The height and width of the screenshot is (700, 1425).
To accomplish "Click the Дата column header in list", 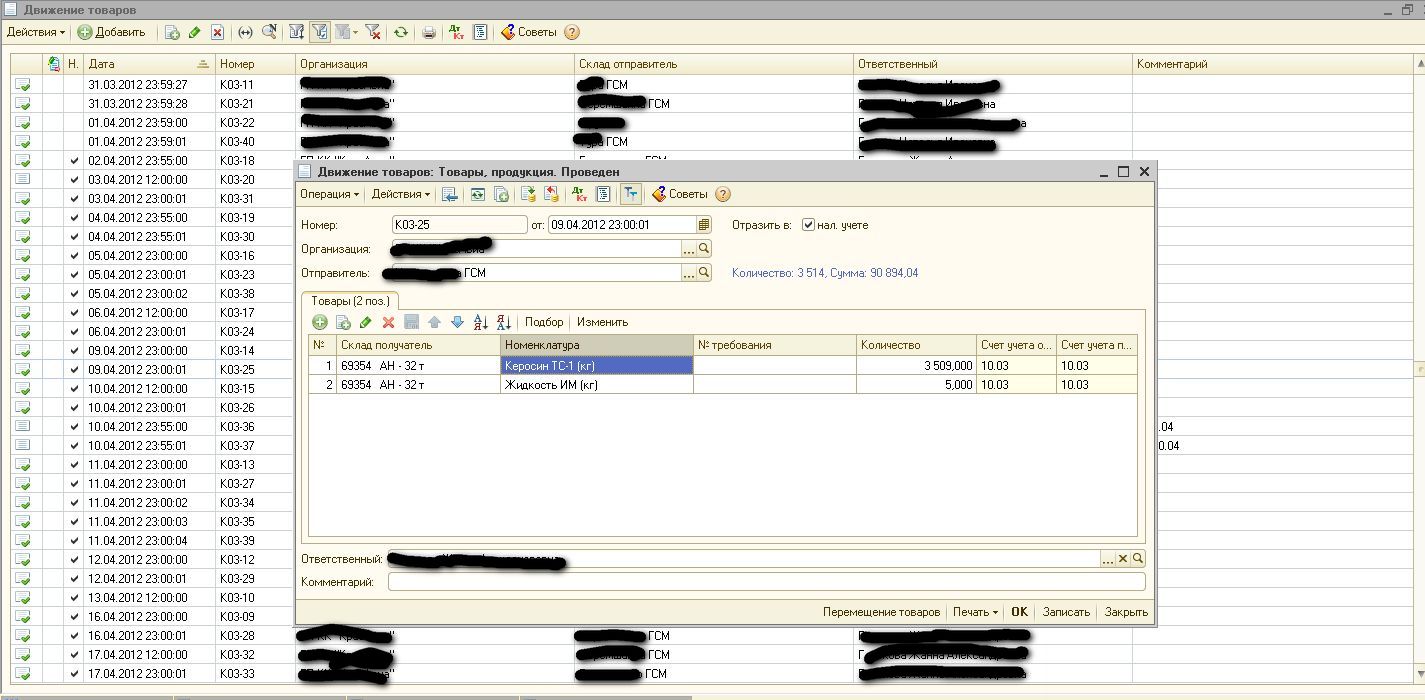I will click(149, 64).
